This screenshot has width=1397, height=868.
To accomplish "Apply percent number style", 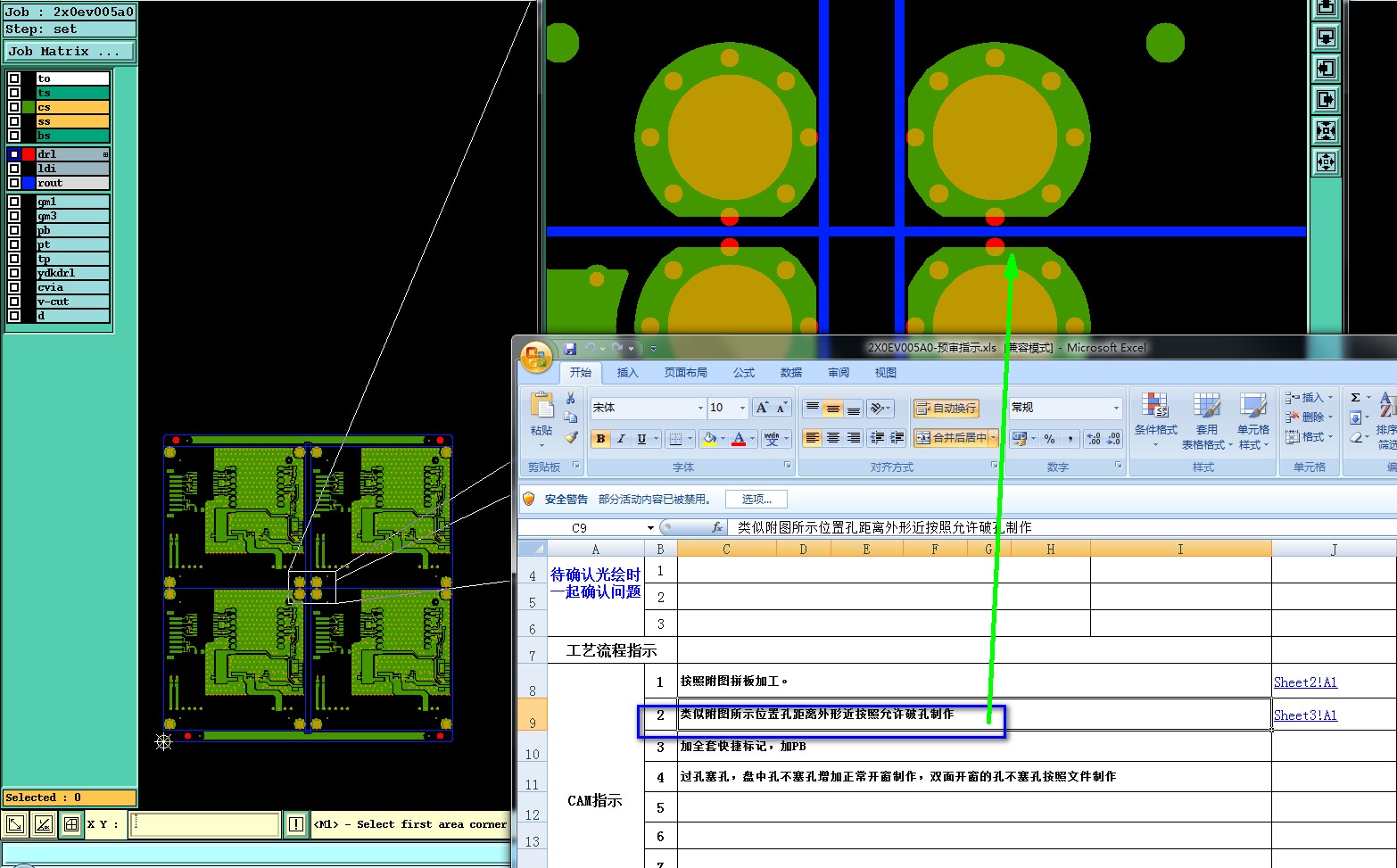I will tap(1049, 438).
